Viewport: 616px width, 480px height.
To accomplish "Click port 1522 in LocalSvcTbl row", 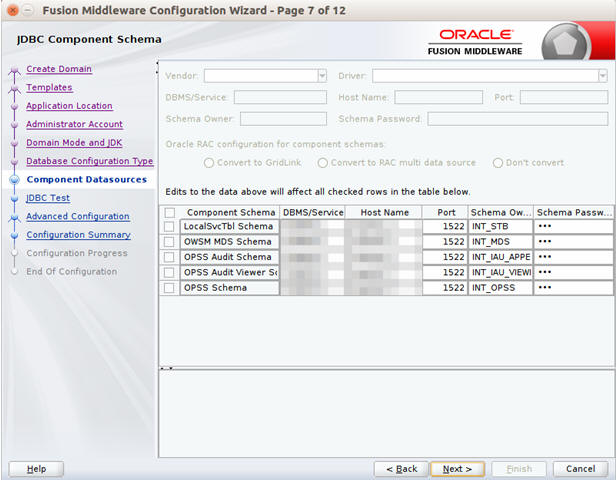I will [445, 227].
